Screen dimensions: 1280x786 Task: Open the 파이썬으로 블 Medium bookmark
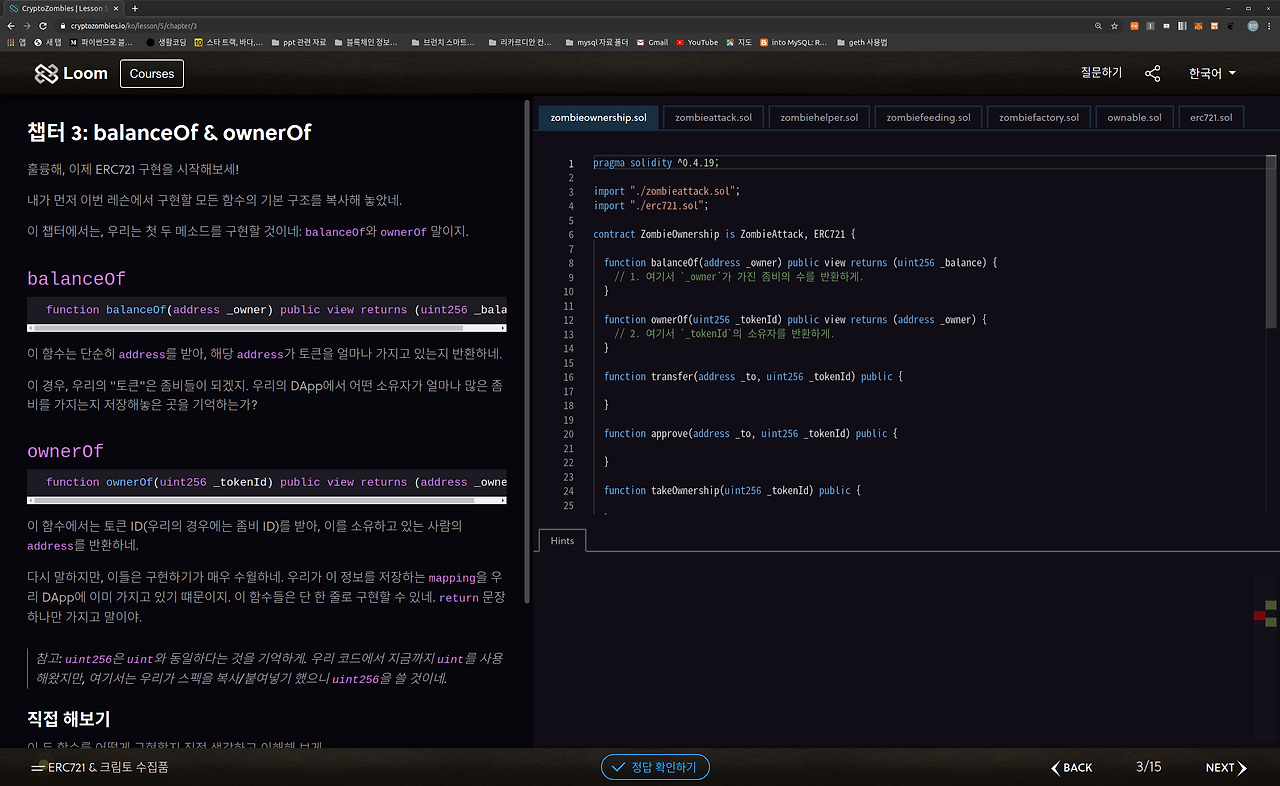pyautogui.click(x=102, y=42)
